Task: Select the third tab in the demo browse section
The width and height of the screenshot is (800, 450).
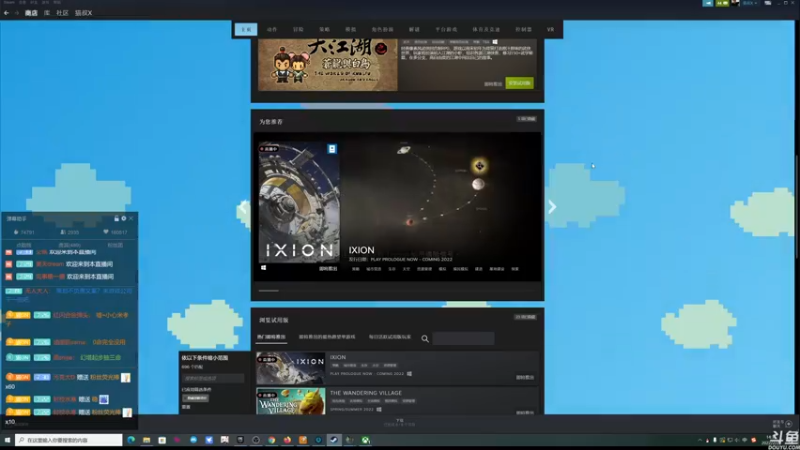Action: 390,337
